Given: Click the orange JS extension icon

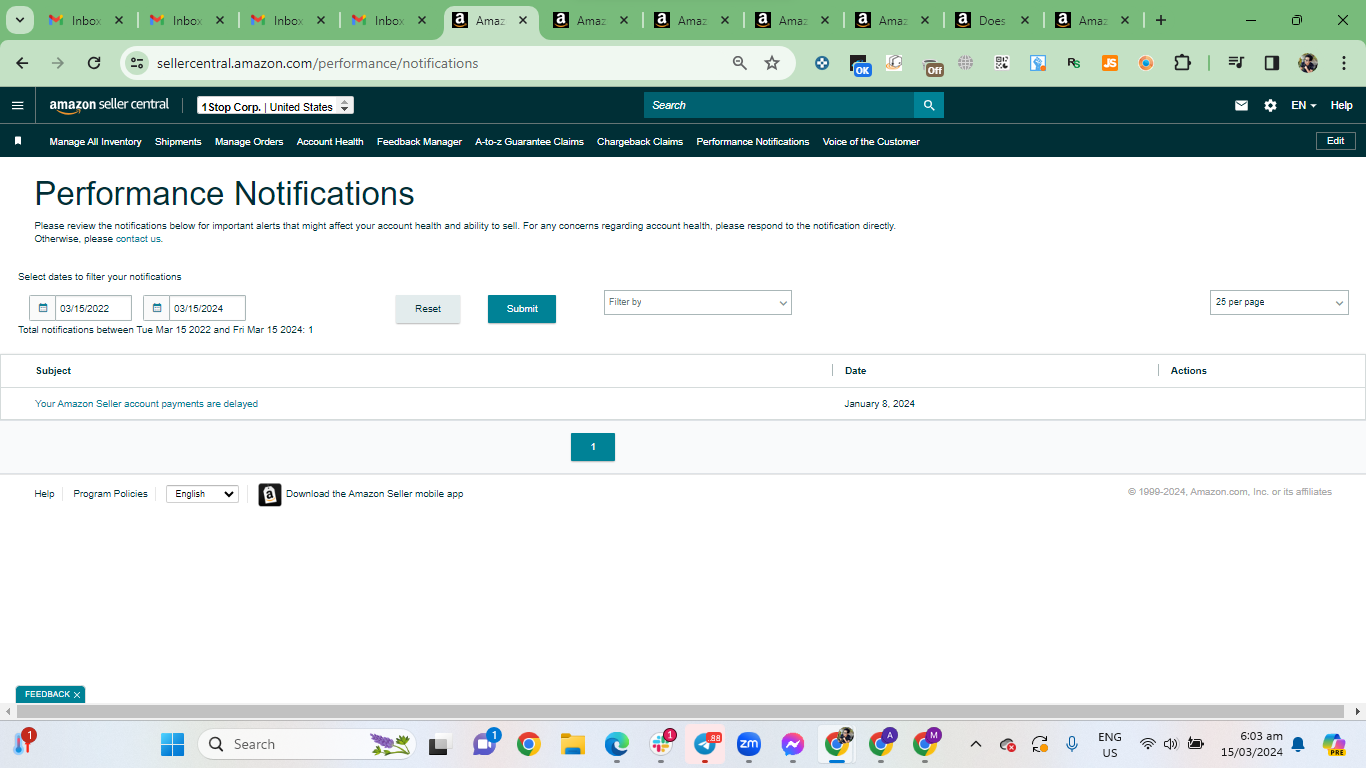Looking at the screenshot, I should pyautogui.click(x=1110, y=63).
